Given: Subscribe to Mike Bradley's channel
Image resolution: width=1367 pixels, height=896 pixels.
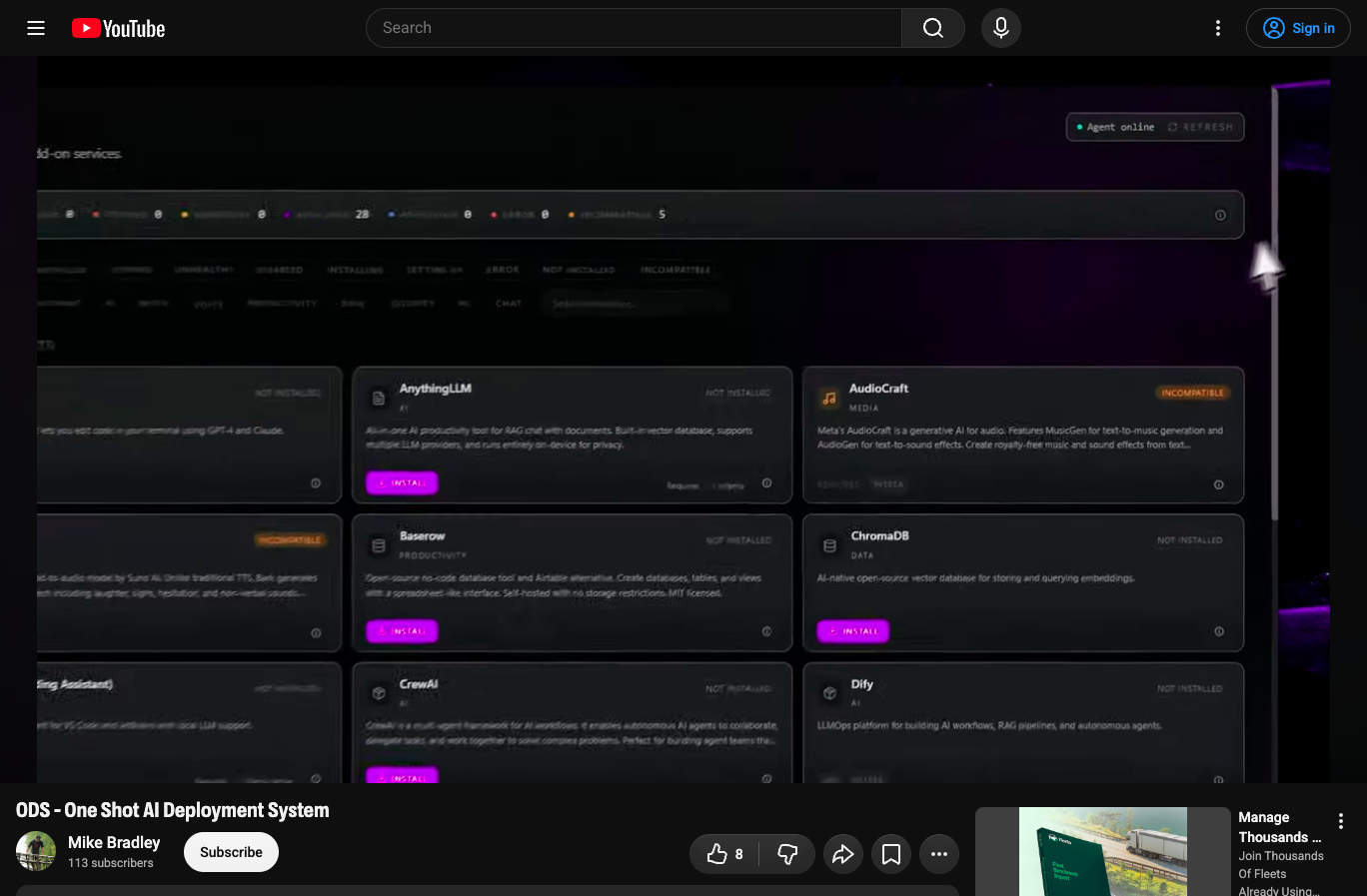Looking at the screenshot, I should pos(231,852).
